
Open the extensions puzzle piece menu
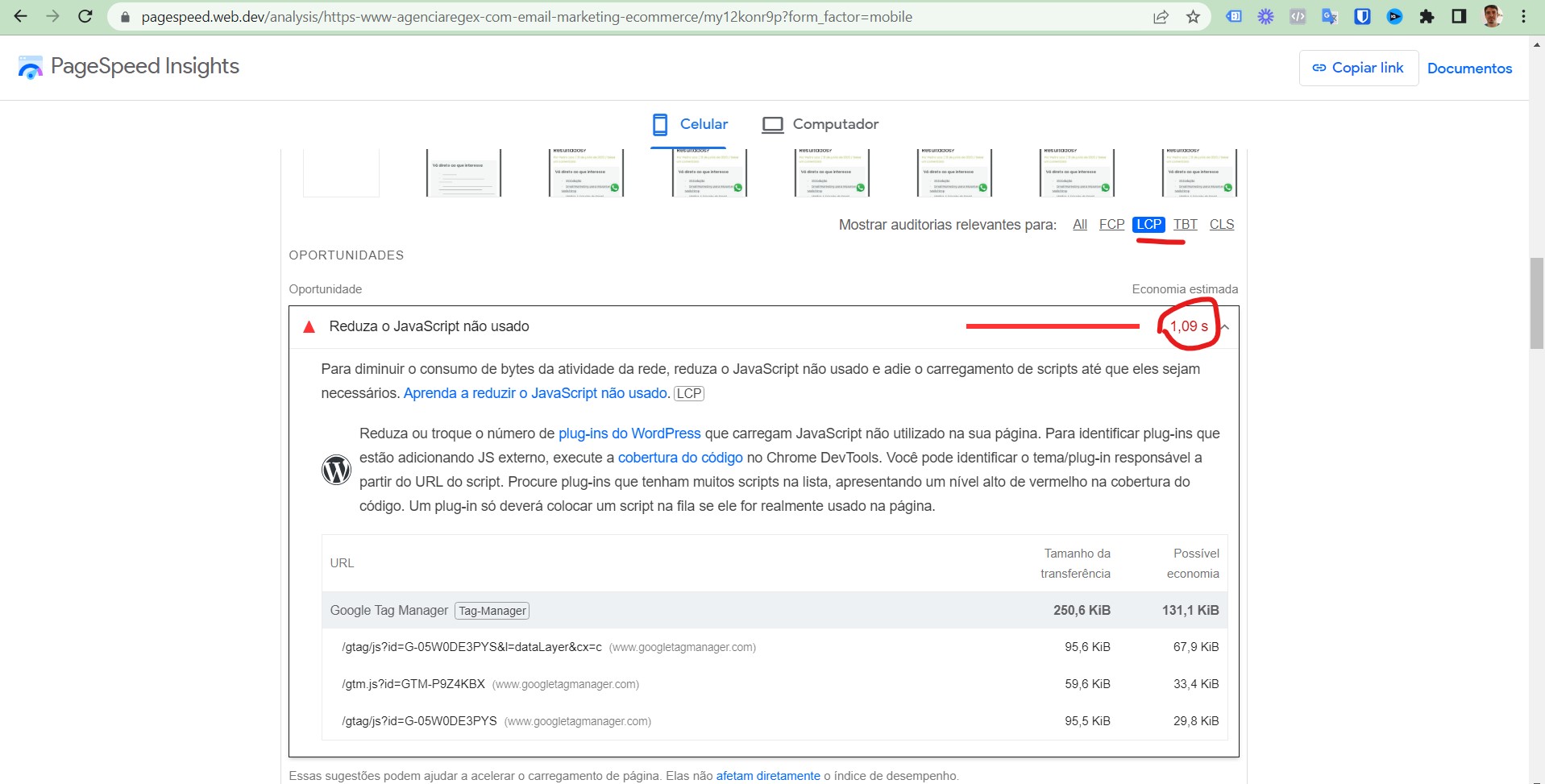1427,16
